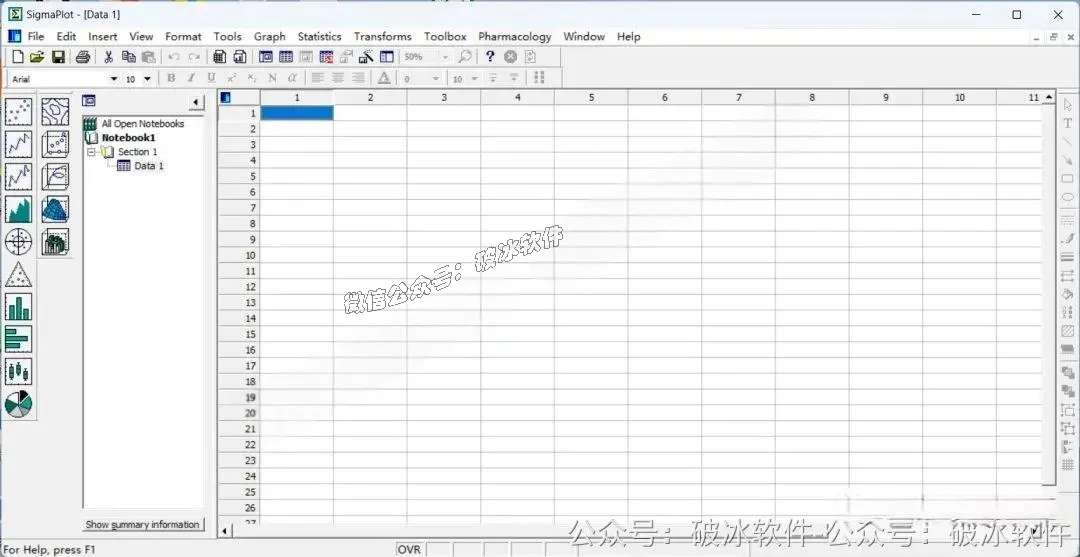Screen dimensions: 1080x557
Task: Toggle Underline formatting button
Action: [211, 78]
